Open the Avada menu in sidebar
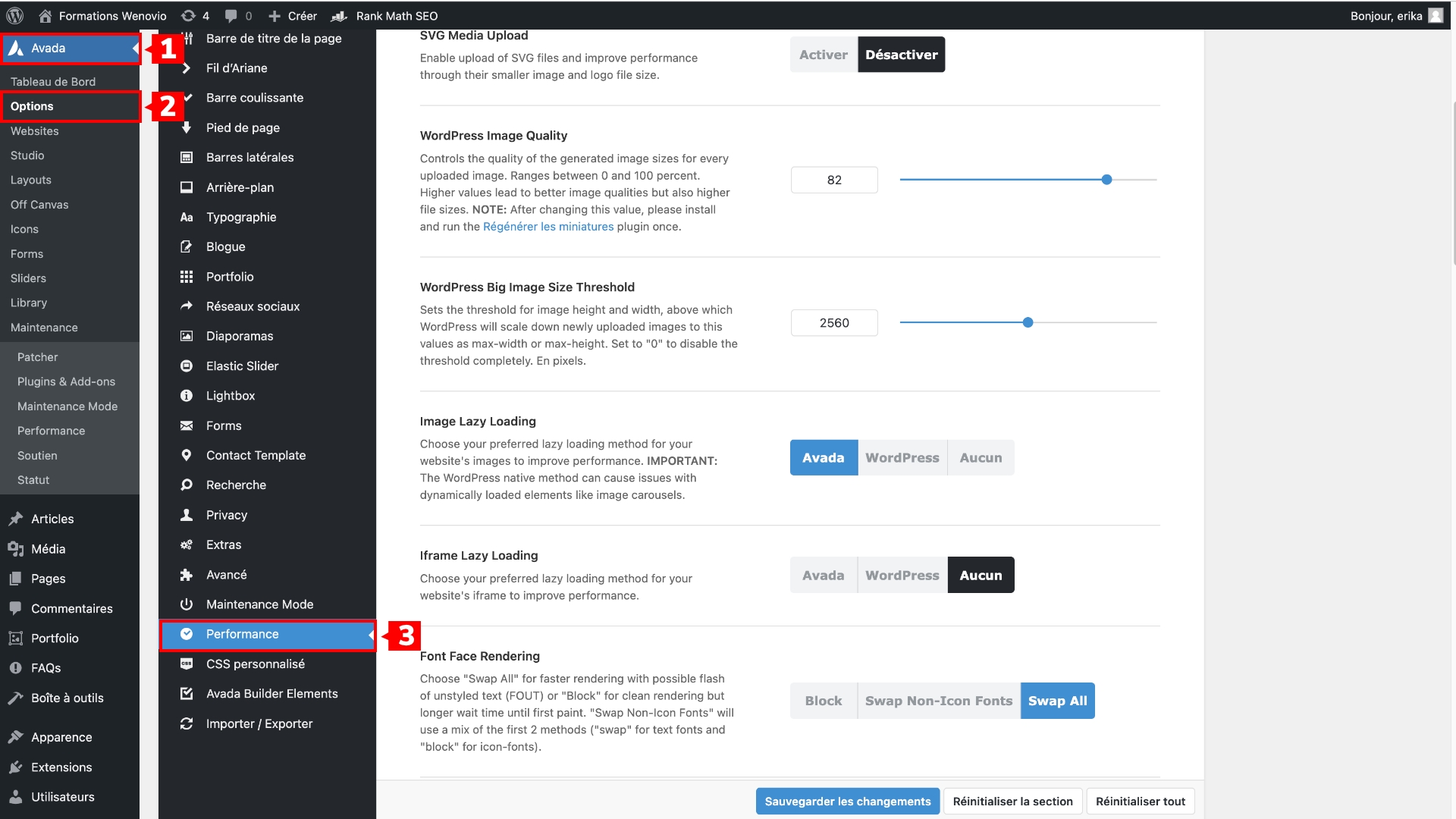 coord(70,49)
